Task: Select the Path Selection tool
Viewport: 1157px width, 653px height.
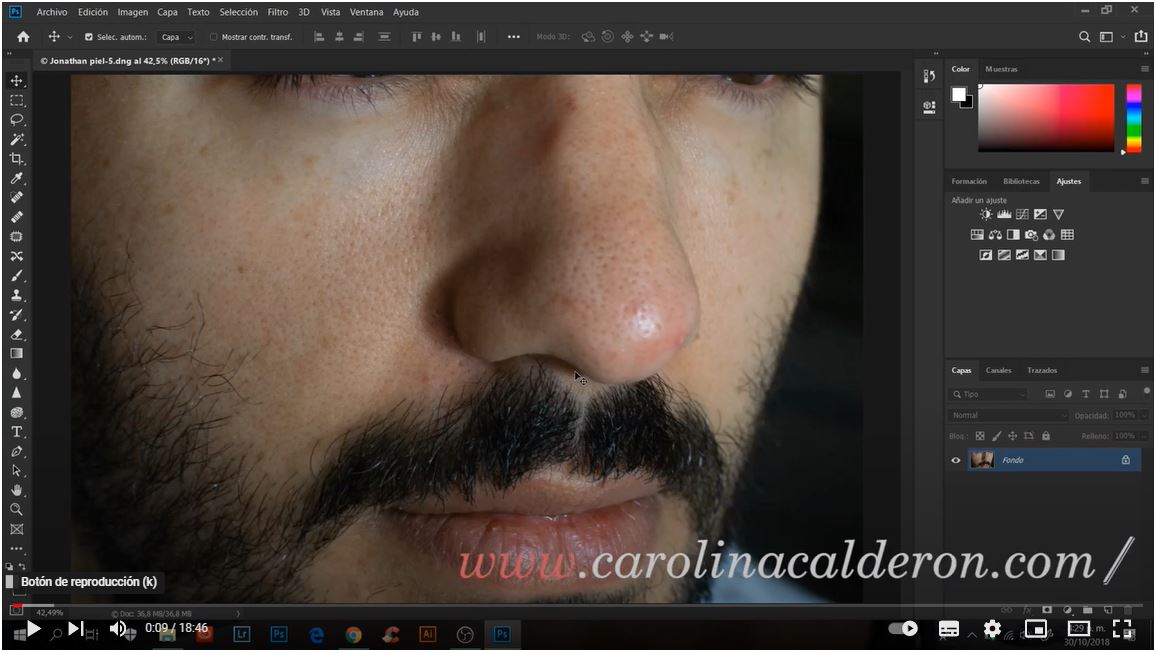Action: pos(16,471)
